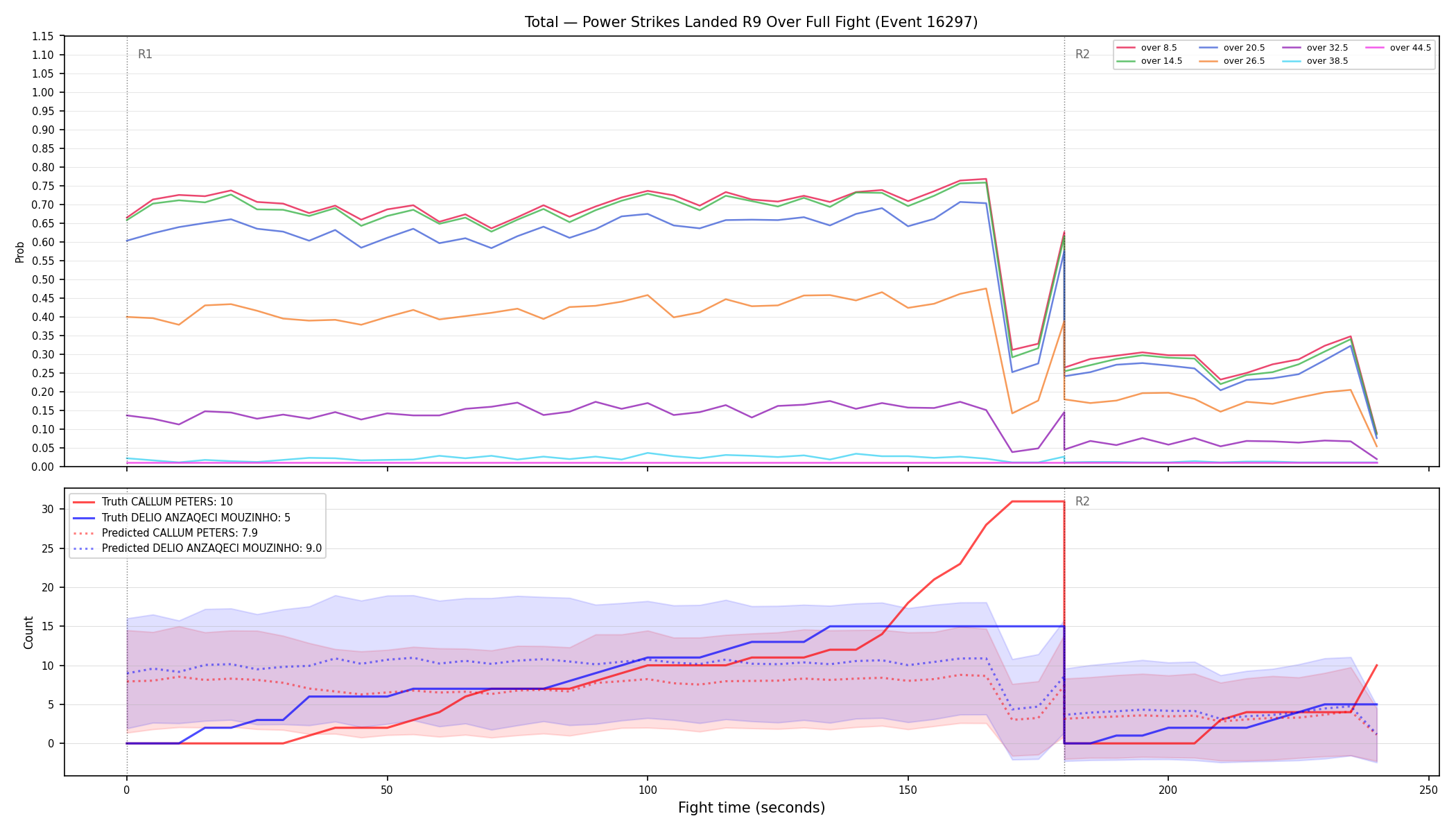Click the "1.00" tick on the Prob axis
Image resolution: width=1456 pixels, height=832 pixels.
[43, 92]
